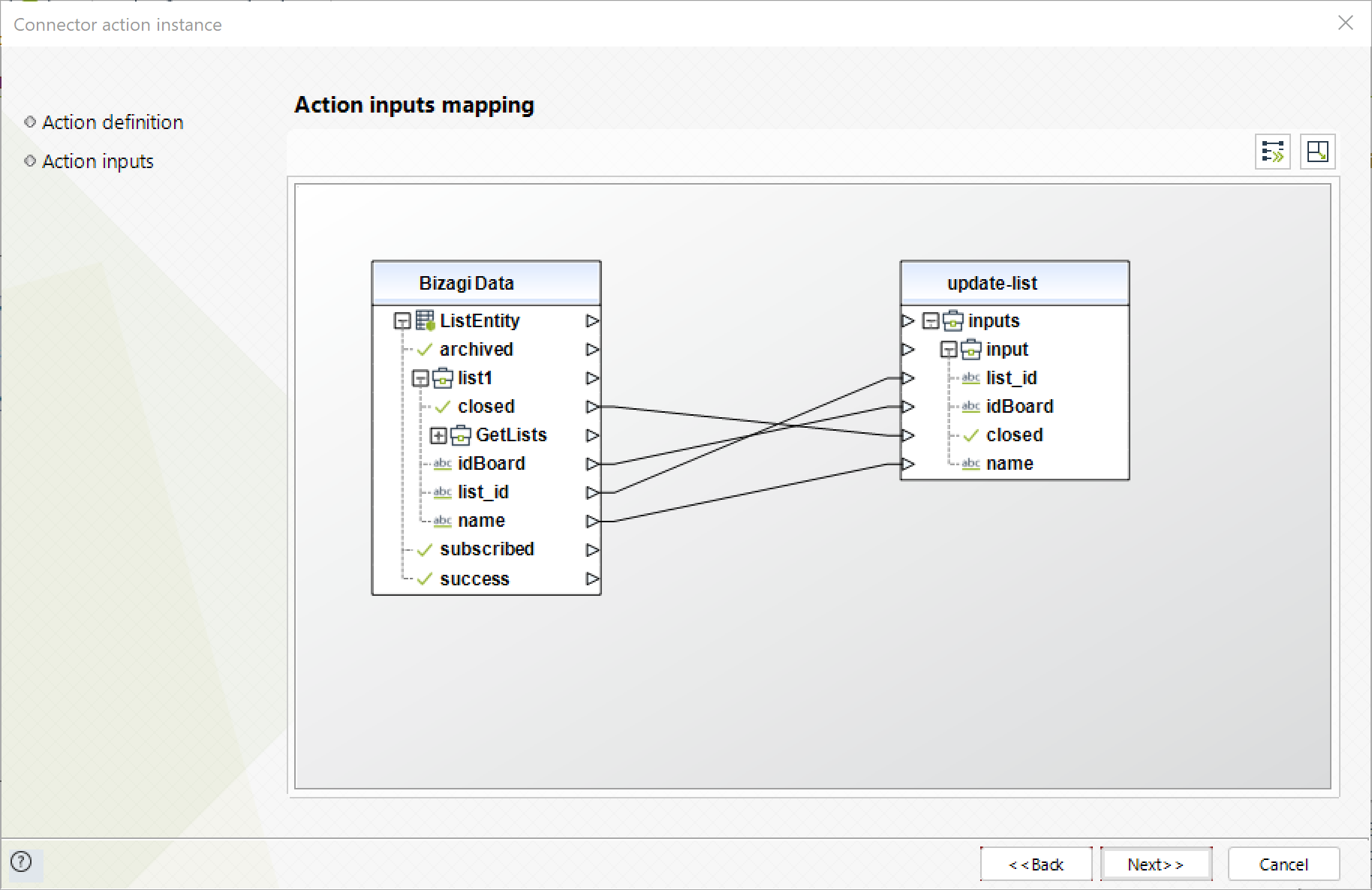Go to the Action inputs step
The image size is (1372, 890).
pyautogui.click(x=98, y=161)
